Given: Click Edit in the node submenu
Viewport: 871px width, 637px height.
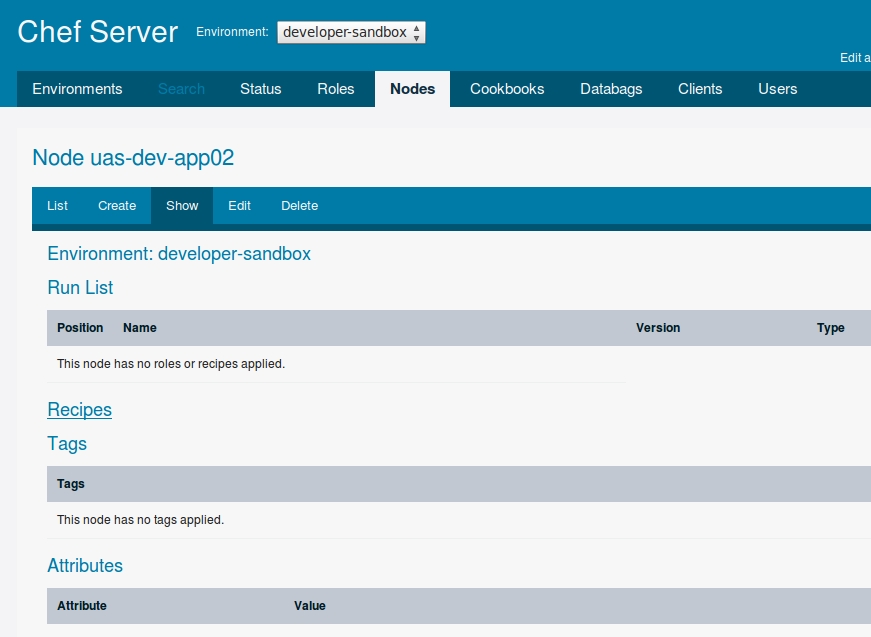Looking at the screenshot, I should click(239, 205).
